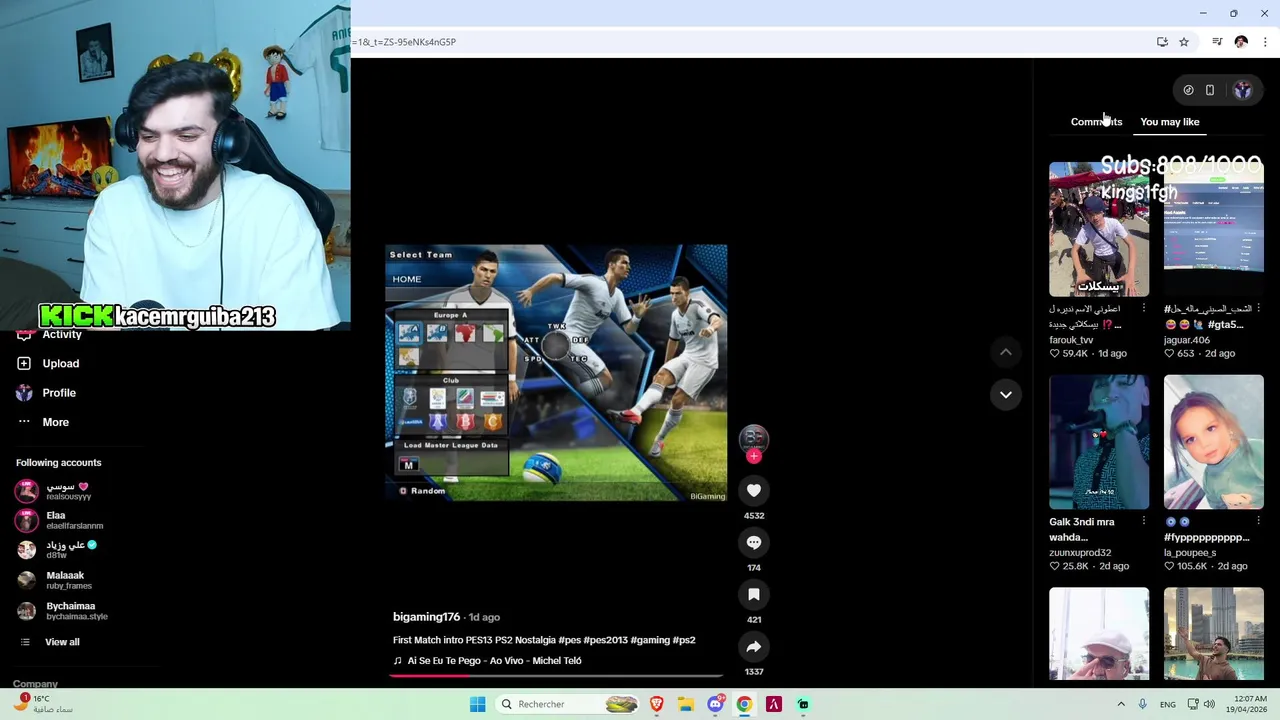The width and height of the screenshot is (1280, 720).
Task: Open the zuunxuprod32 username link
Action: coord(1080,553)
